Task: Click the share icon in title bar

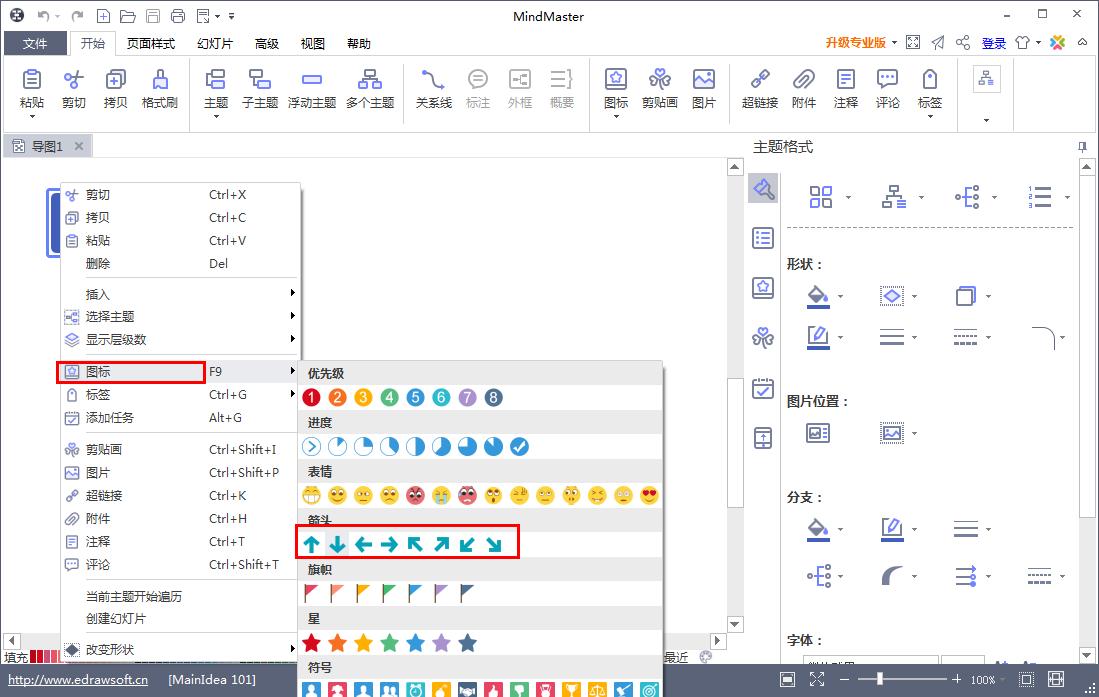Action: click(963, 43)
